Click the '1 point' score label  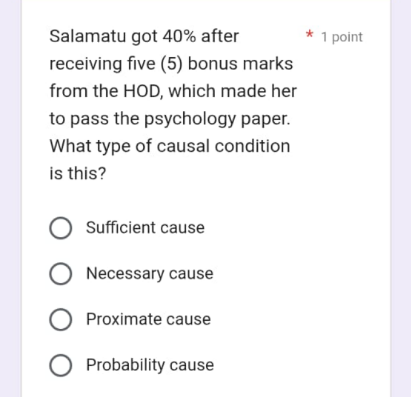[x=342, y=37]
